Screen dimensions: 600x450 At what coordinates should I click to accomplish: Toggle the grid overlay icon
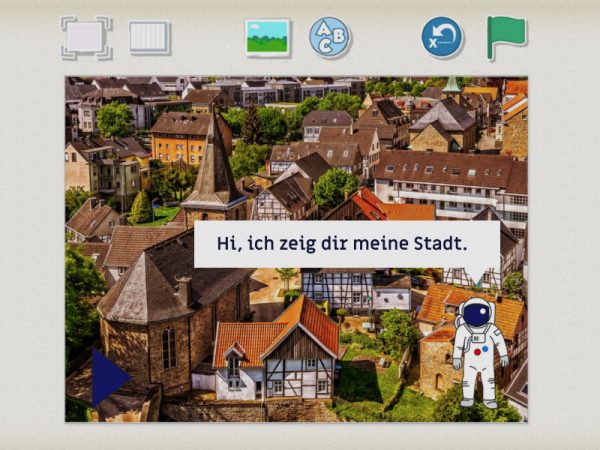[149, 38]
